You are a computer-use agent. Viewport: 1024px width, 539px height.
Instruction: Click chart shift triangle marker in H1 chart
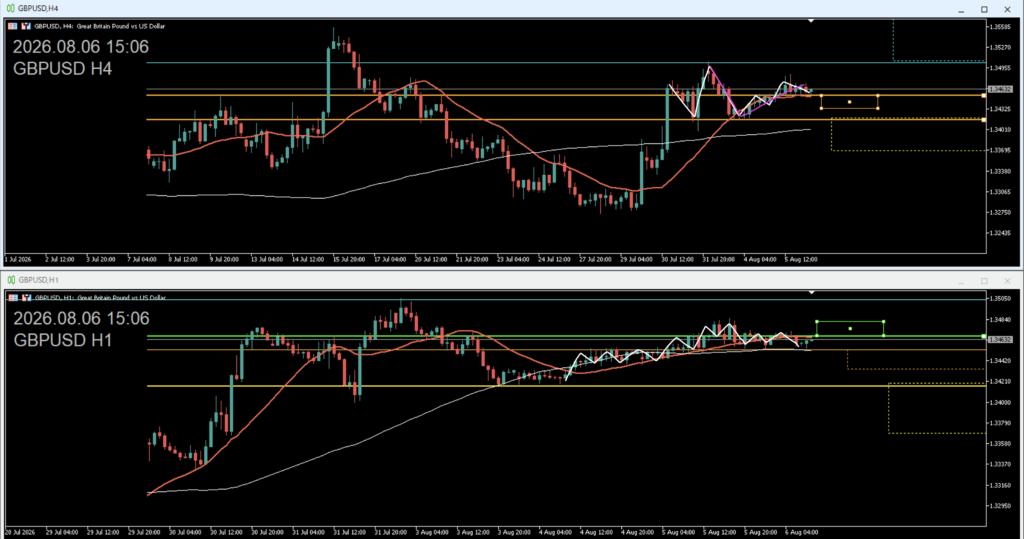point(811,292)
